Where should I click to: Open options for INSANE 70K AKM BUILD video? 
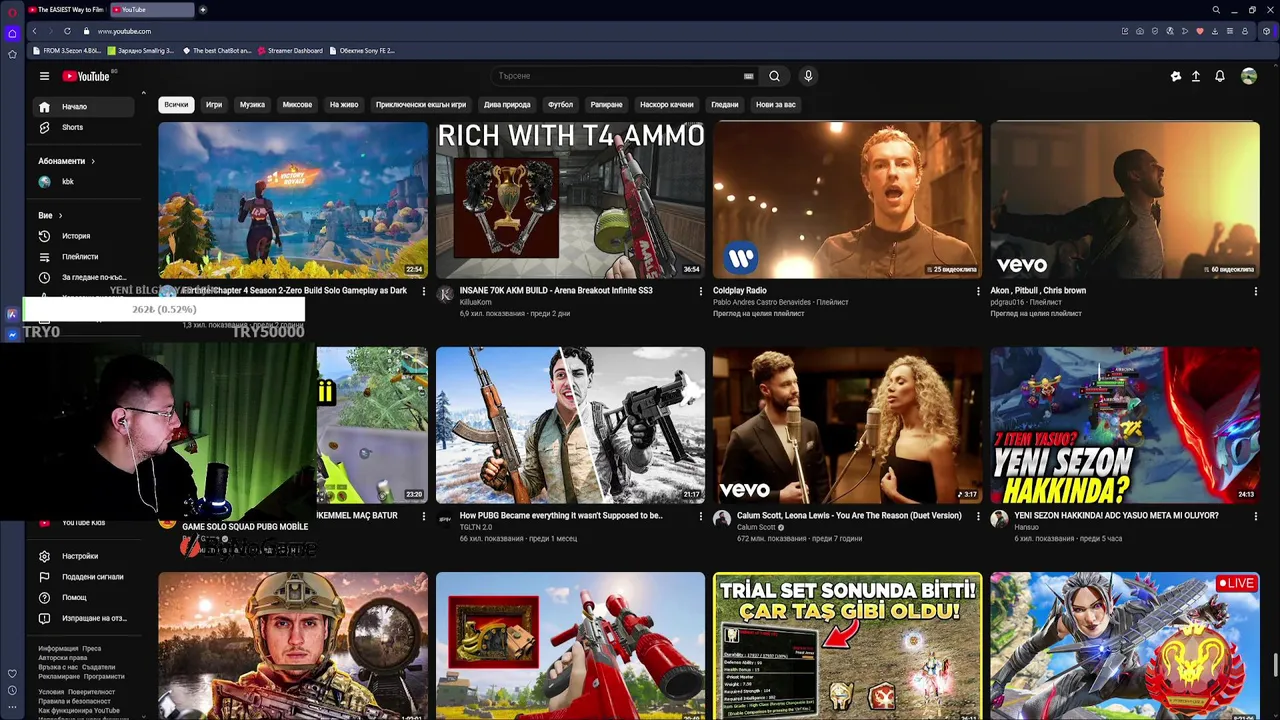[700, 291]
